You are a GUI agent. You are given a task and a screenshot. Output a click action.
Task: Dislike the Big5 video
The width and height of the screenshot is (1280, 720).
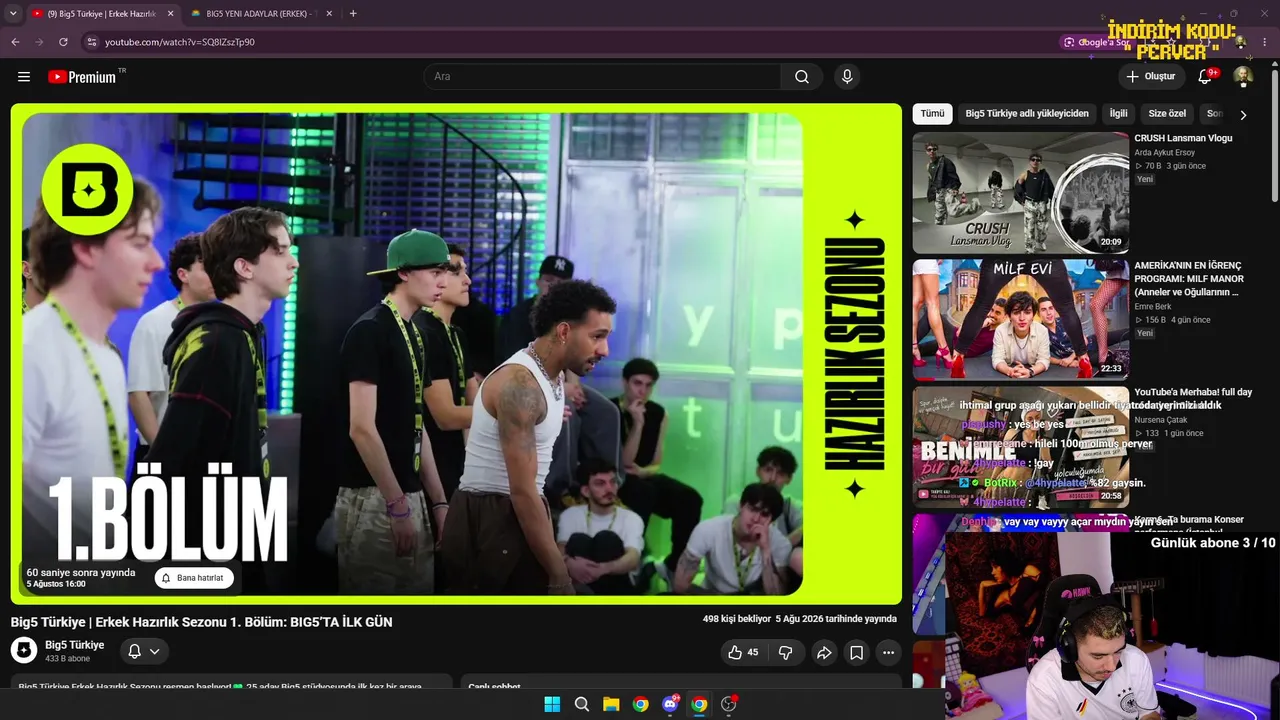coord(786,652)
